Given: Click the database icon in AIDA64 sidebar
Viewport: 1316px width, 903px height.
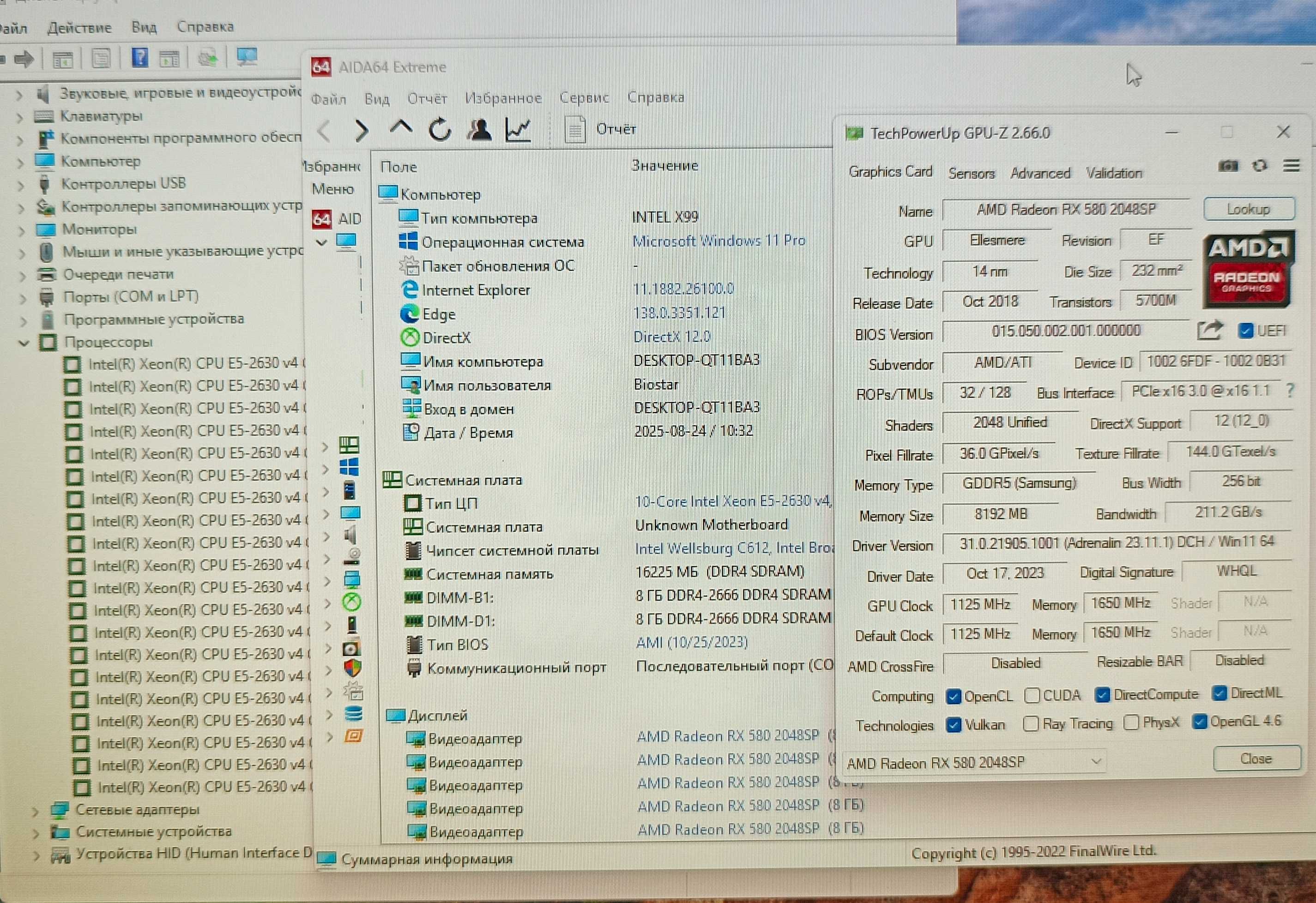Looking at the screenshot, I should click(353, 713).
